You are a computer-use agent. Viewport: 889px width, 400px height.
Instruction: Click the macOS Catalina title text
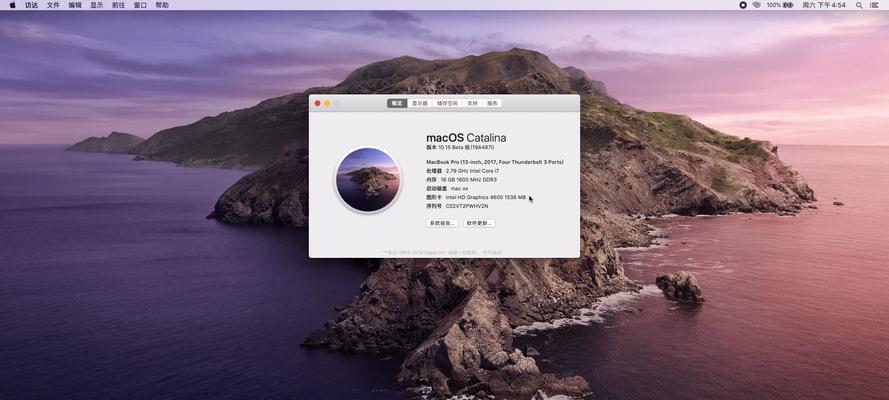point(466,138)
